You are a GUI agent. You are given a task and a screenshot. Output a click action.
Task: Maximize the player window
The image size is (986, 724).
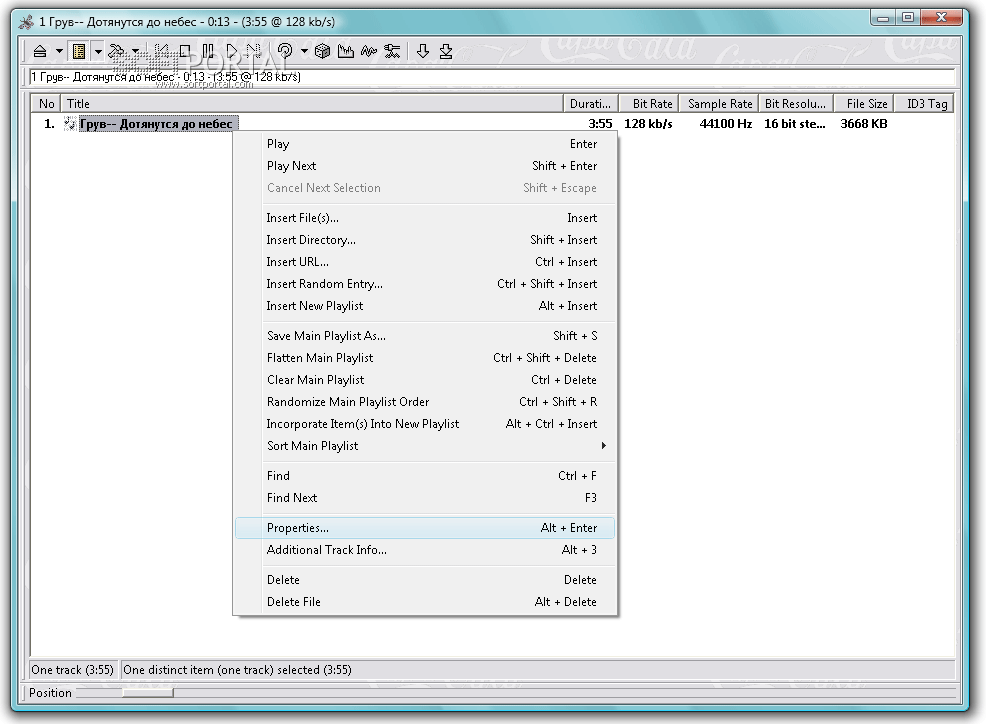907,18
